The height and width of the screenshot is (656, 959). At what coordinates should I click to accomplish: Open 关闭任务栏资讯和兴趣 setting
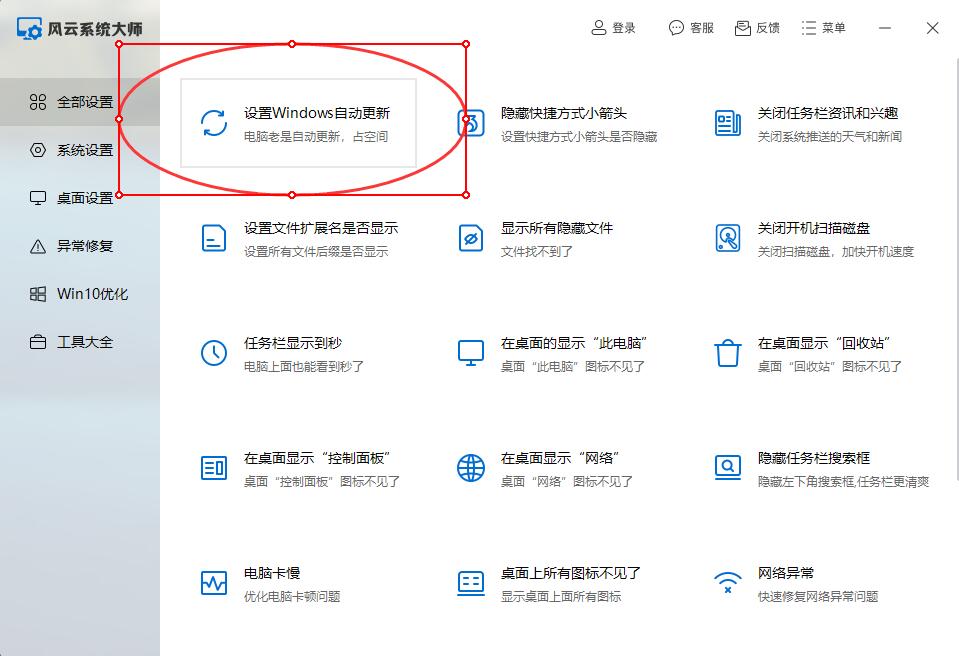828,113
